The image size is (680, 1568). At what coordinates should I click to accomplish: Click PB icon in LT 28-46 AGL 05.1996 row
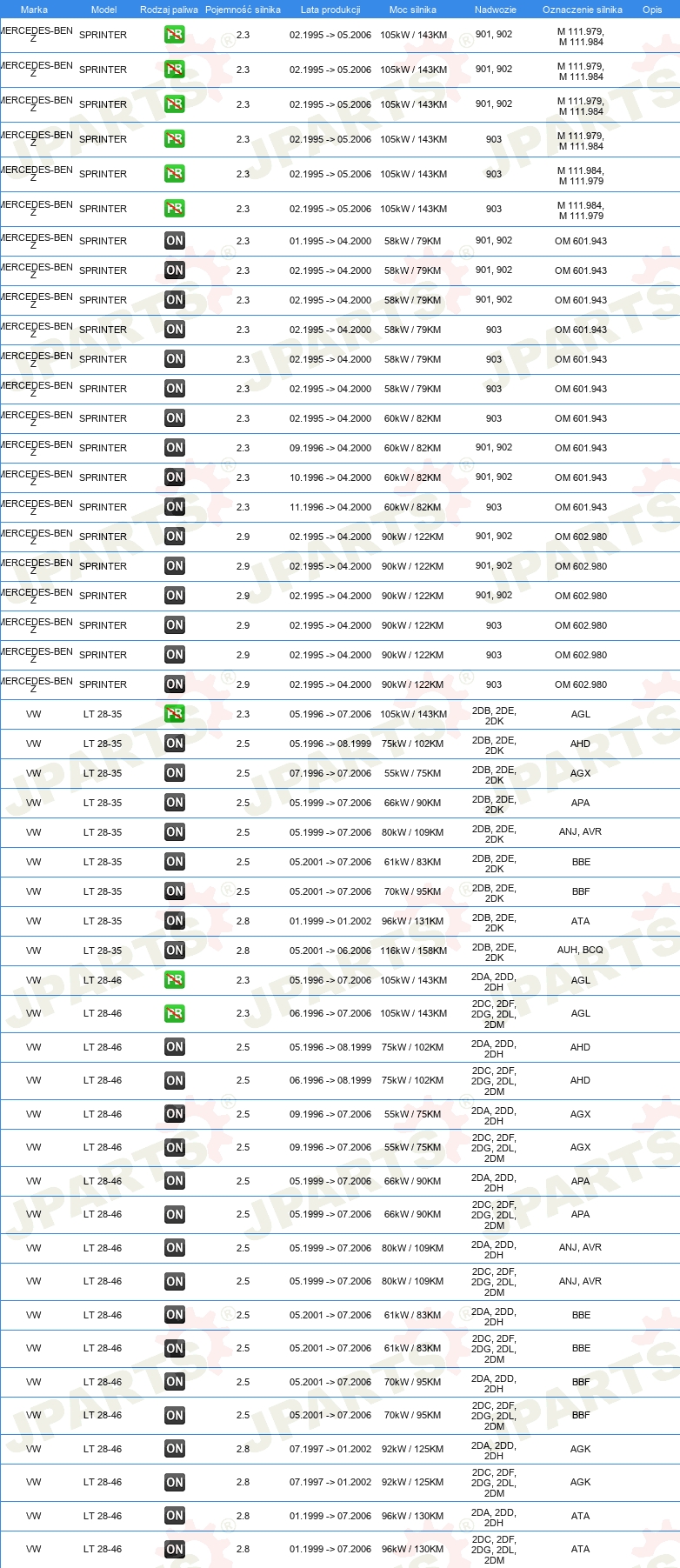[x=175, y=980]
